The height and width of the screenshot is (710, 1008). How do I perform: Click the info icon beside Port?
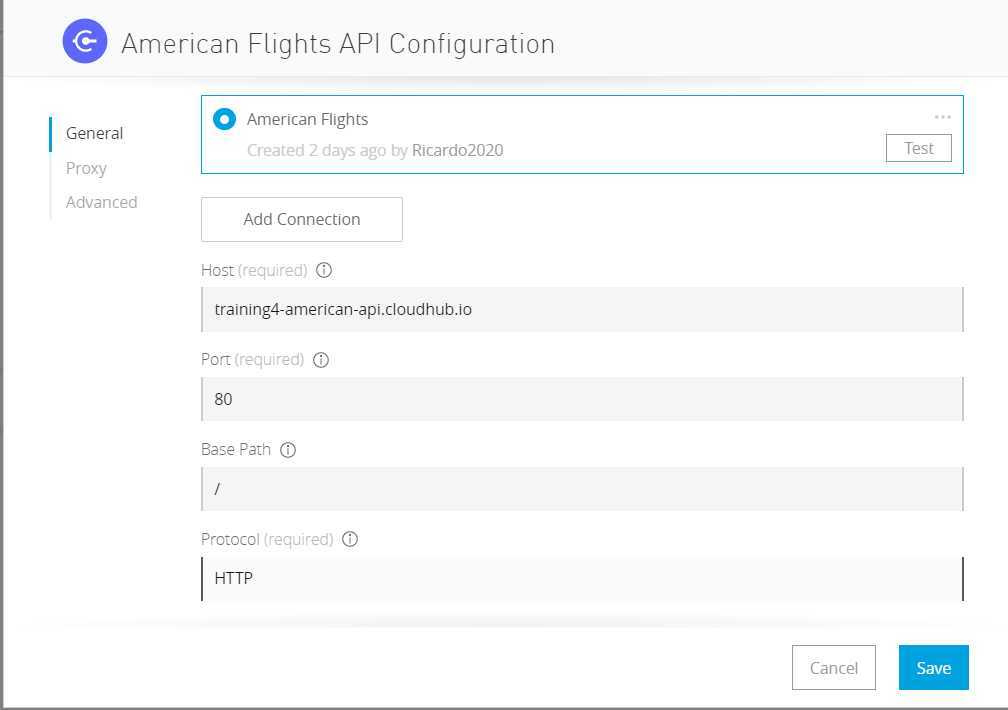321,360
